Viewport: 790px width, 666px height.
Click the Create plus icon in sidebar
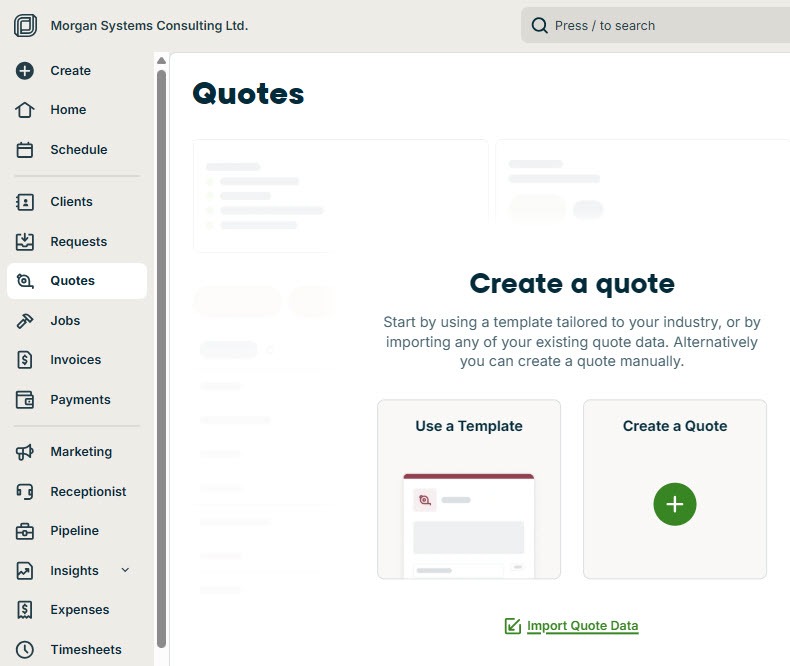(x=25, y=71)
